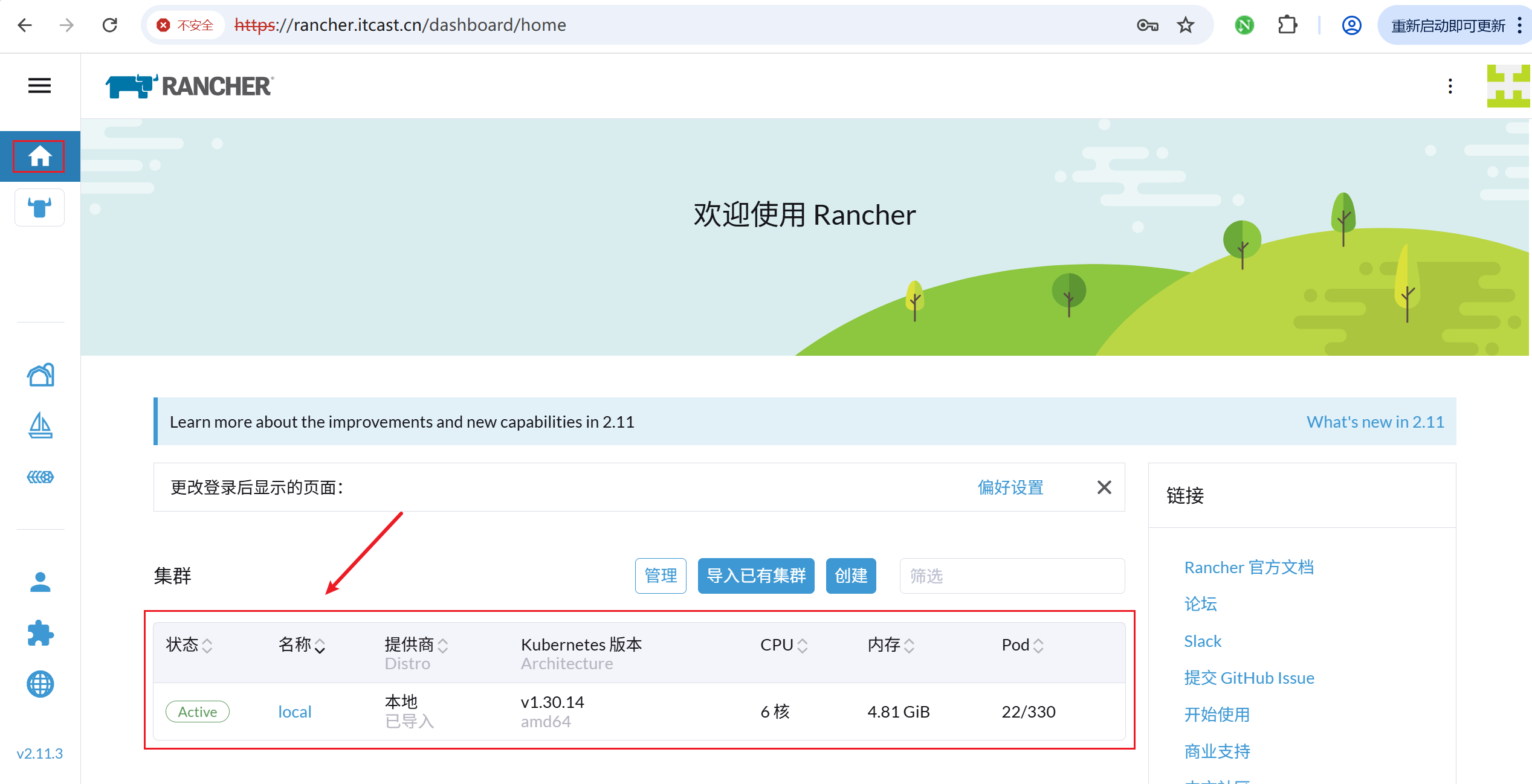1532x784 pixels.
Task: Open the 商业支持 commercial support link
Action: point(1217,751)
